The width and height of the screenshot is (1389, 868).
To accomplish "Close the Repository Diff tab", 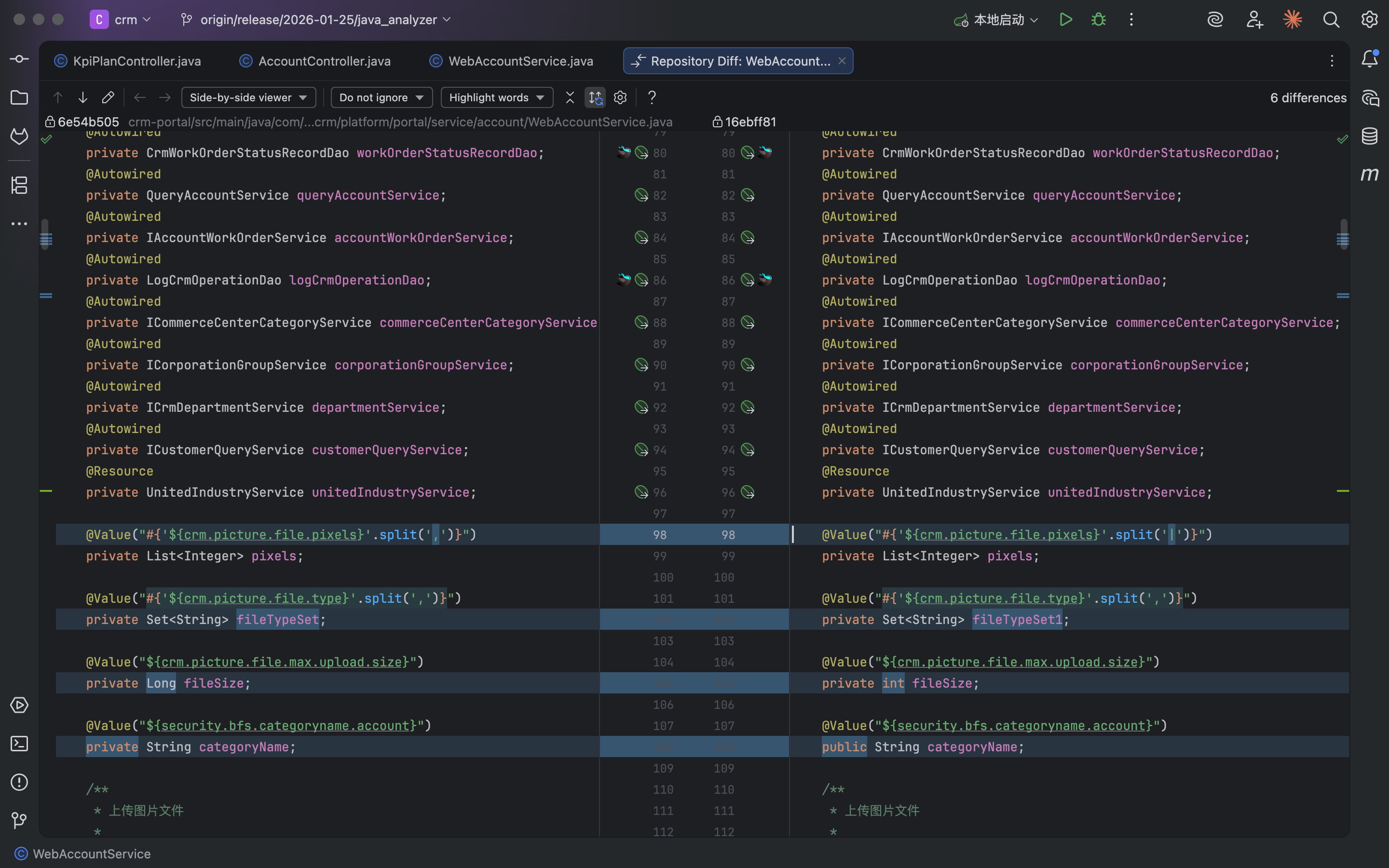I will [x=842, y=61].
